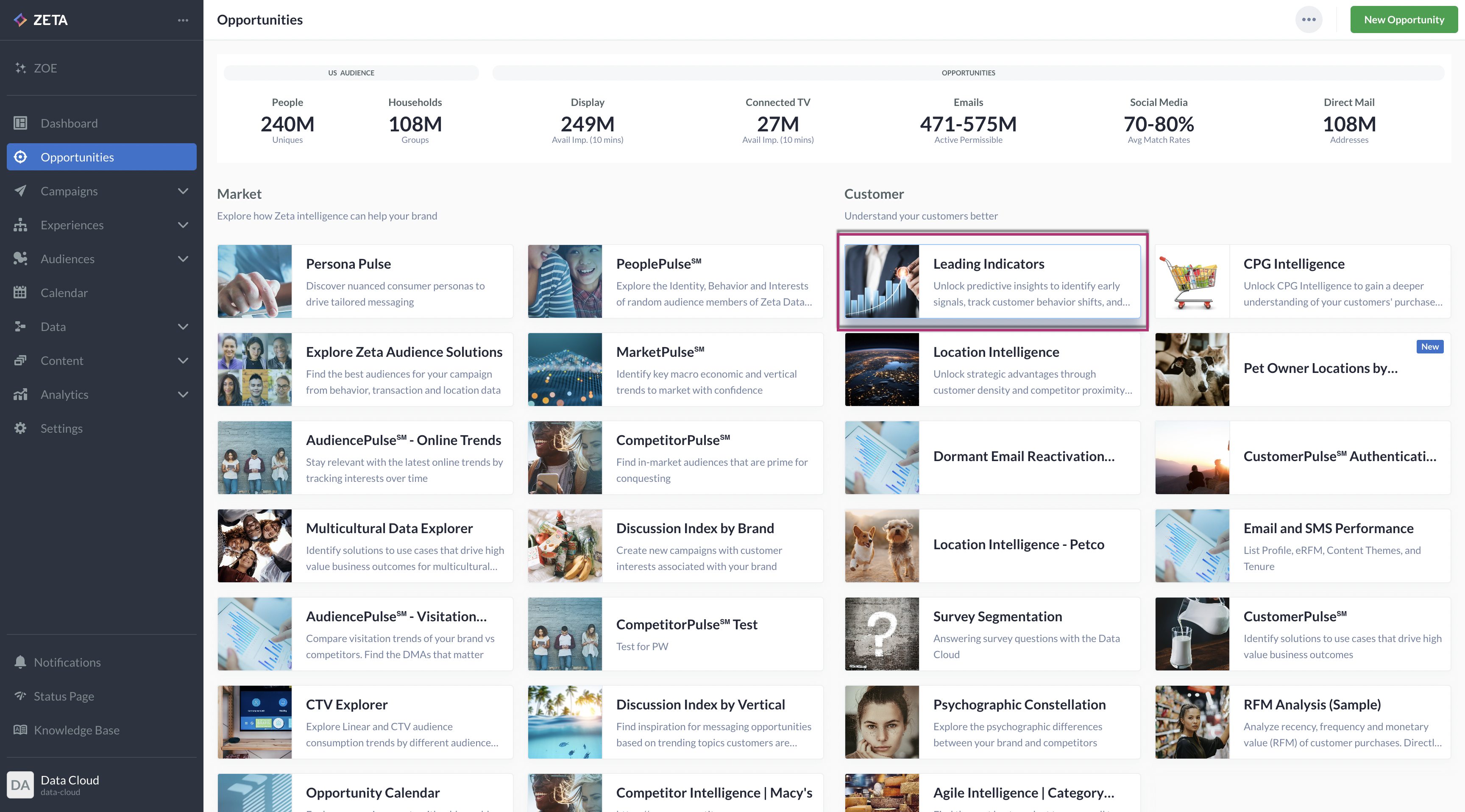
Task: Select the Opportunities menu item
Action: tap(101, 157)
